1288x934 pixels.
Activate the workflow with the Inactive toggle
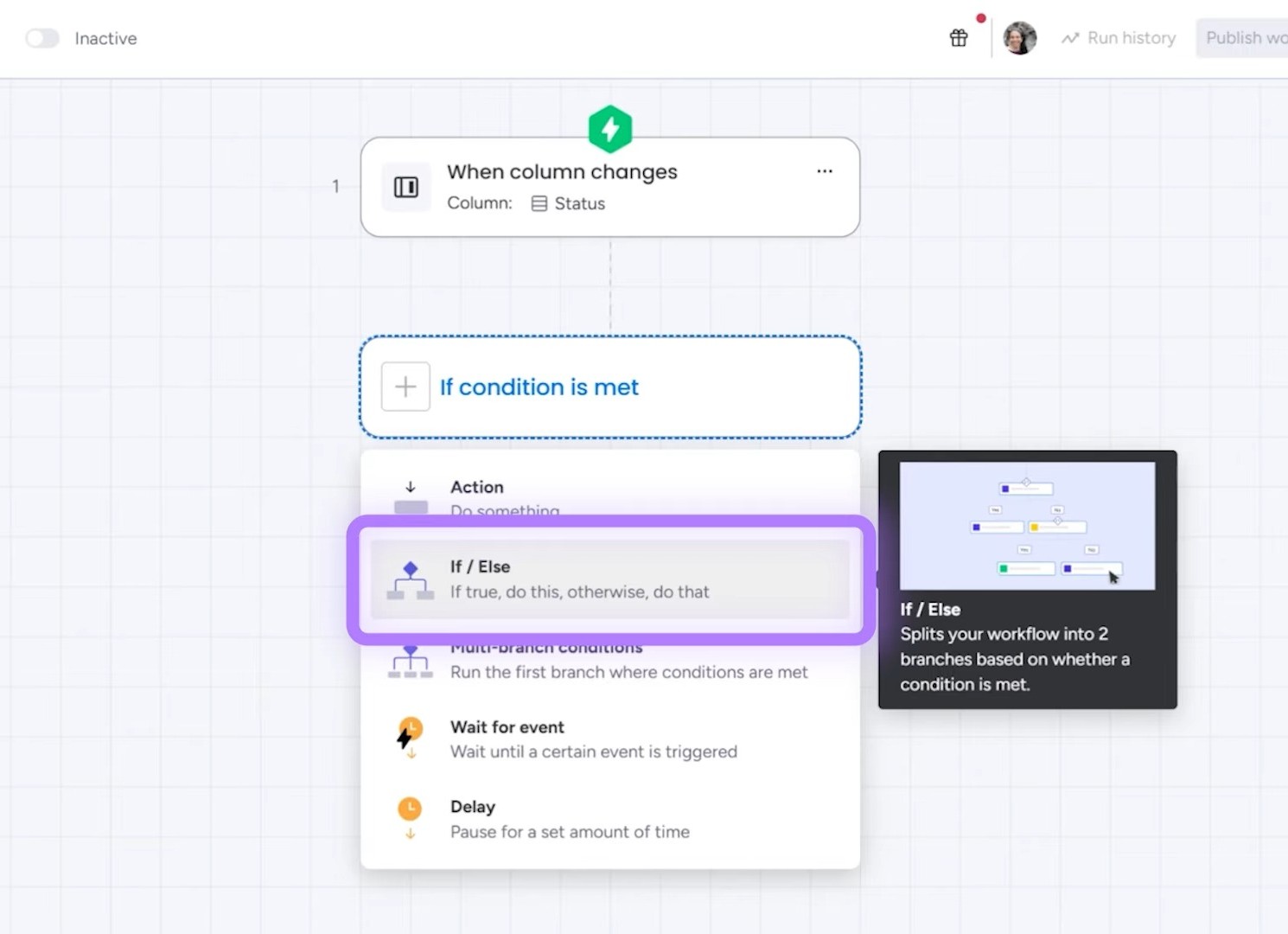pyautogui.click(x=41, y=38)
